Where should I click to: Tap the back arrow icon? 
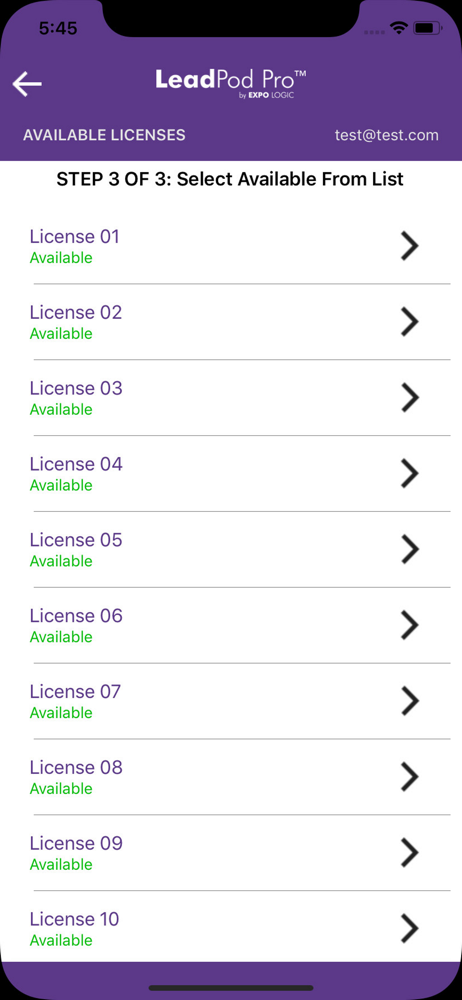pyautogui.click(x=27, y=84)
